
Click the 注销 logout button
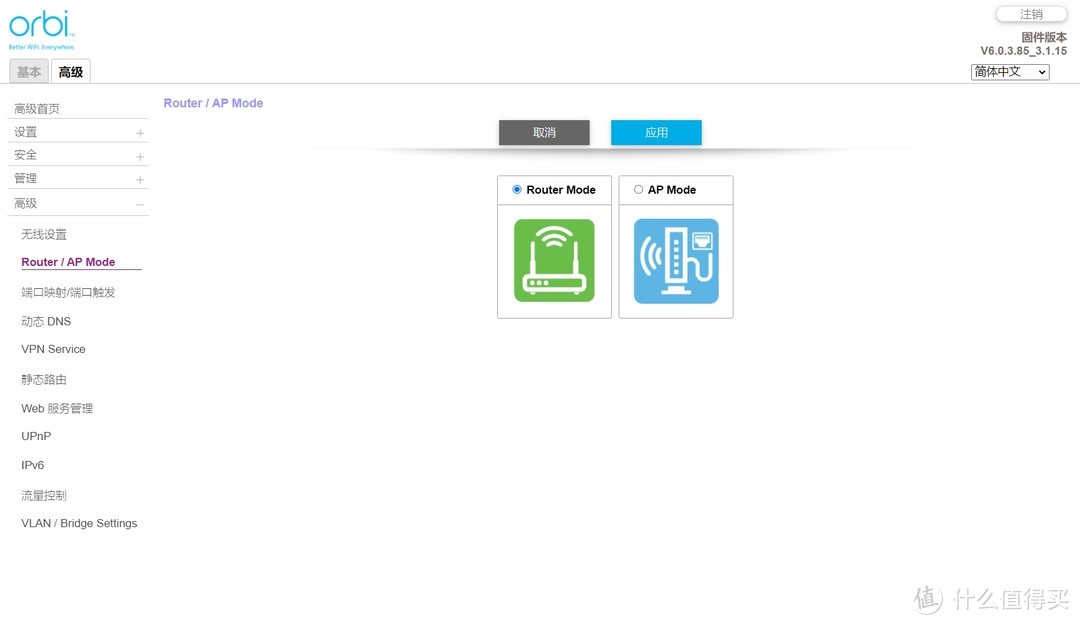click(1031, 14)
